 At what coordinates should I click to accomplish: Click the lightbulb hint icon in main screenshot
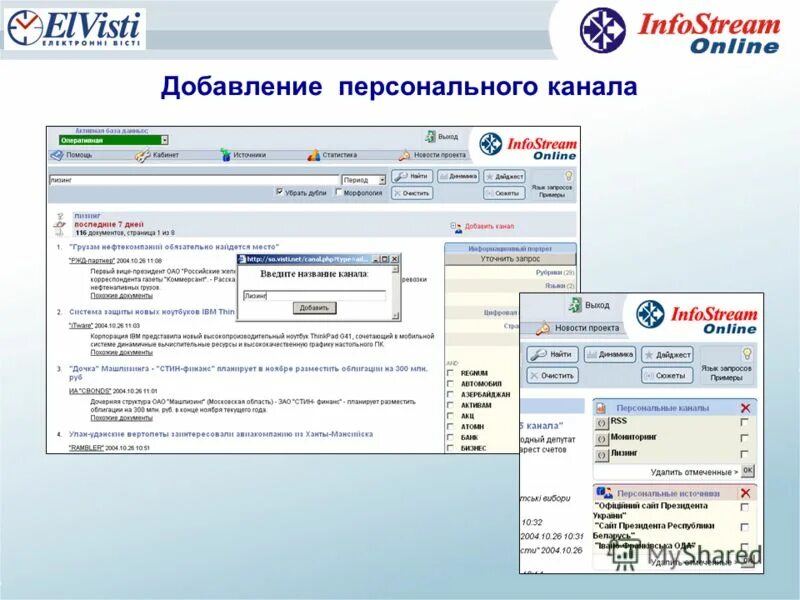568,177
